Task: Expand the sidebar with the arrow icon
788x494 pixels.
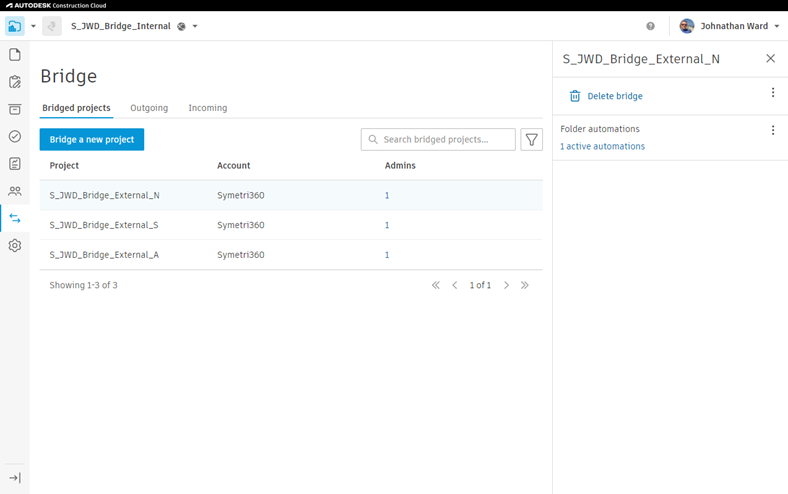Action: [x=15, y=478]
